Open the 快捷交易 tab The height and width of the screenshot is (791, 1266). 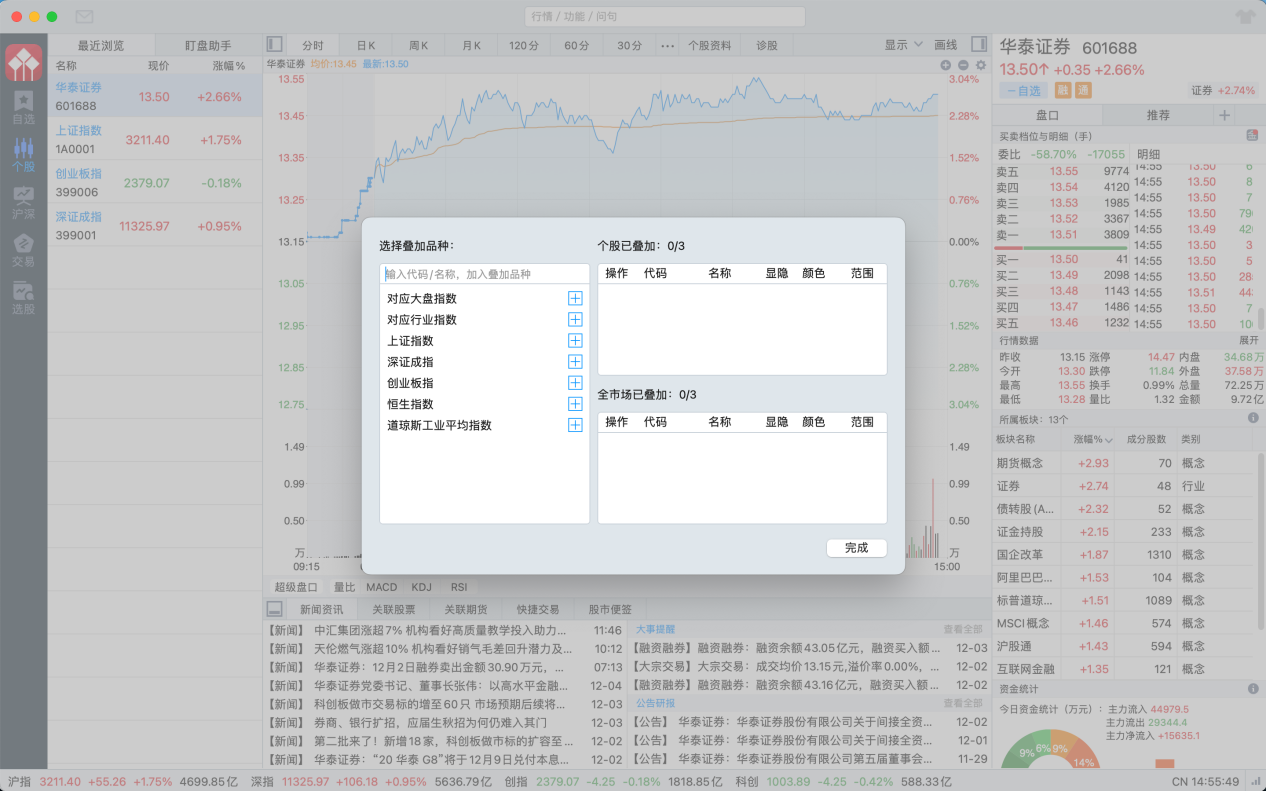tap(538, 609)
